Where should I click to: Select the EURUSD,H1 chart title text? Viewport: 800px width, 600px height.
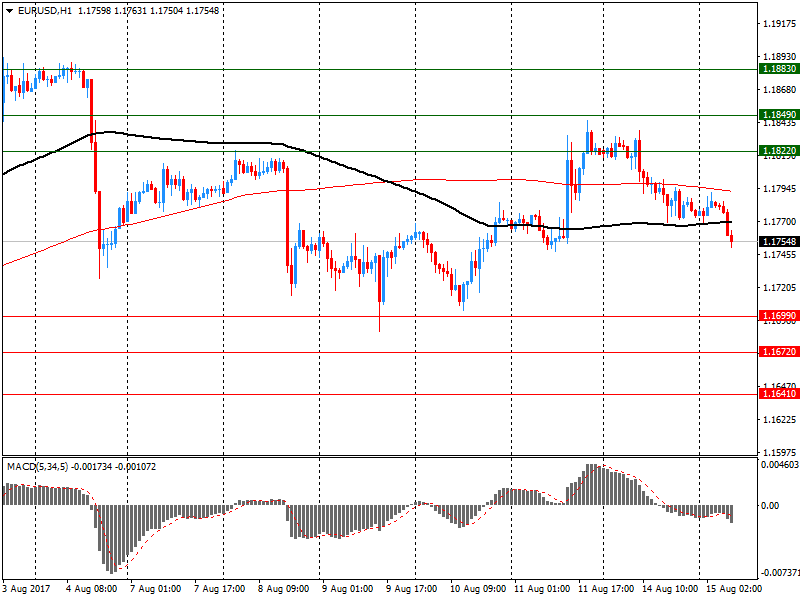44,10
